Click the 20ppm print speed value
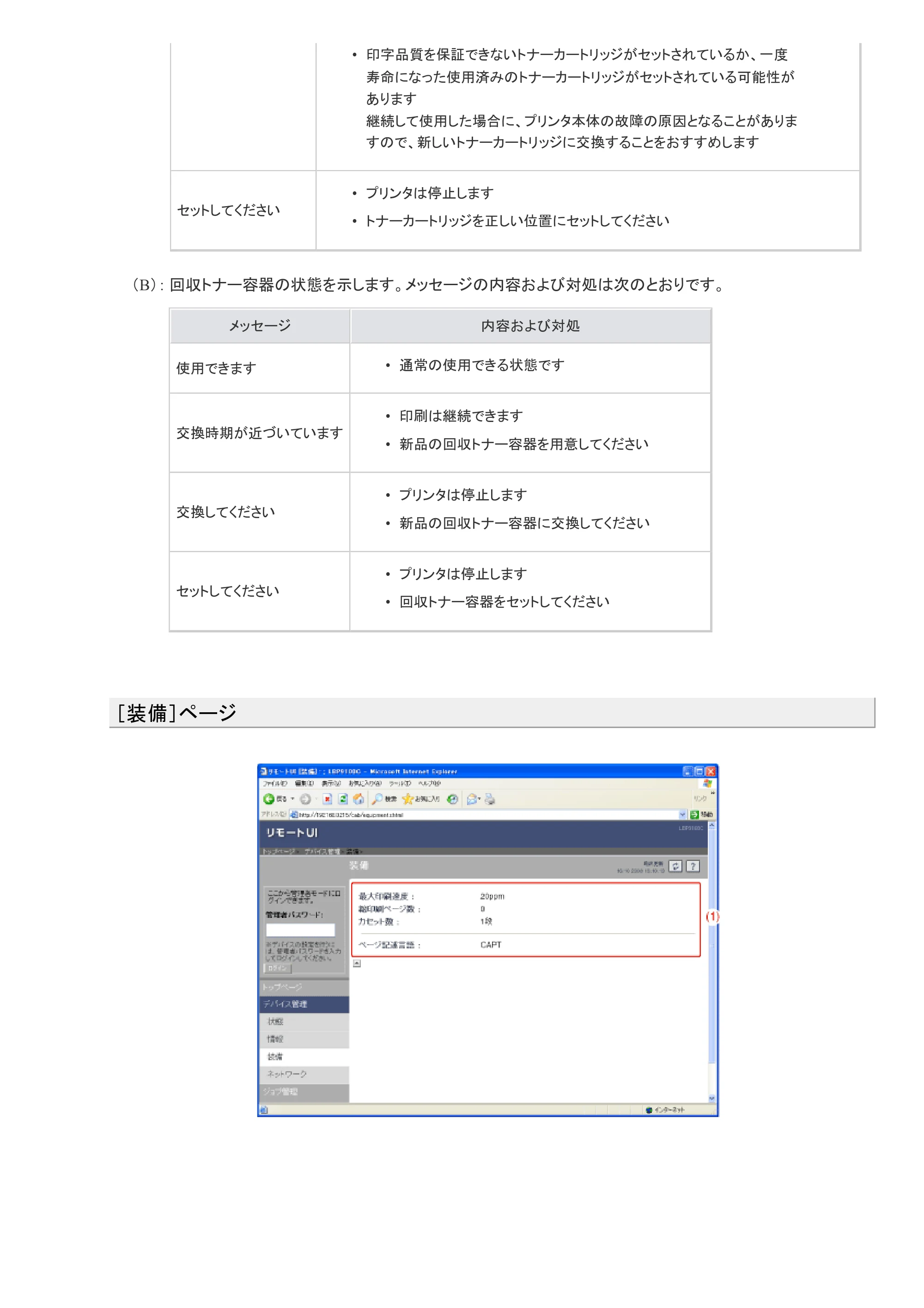This screenshot has height=1308, width=924. click(x=492, y=896)
